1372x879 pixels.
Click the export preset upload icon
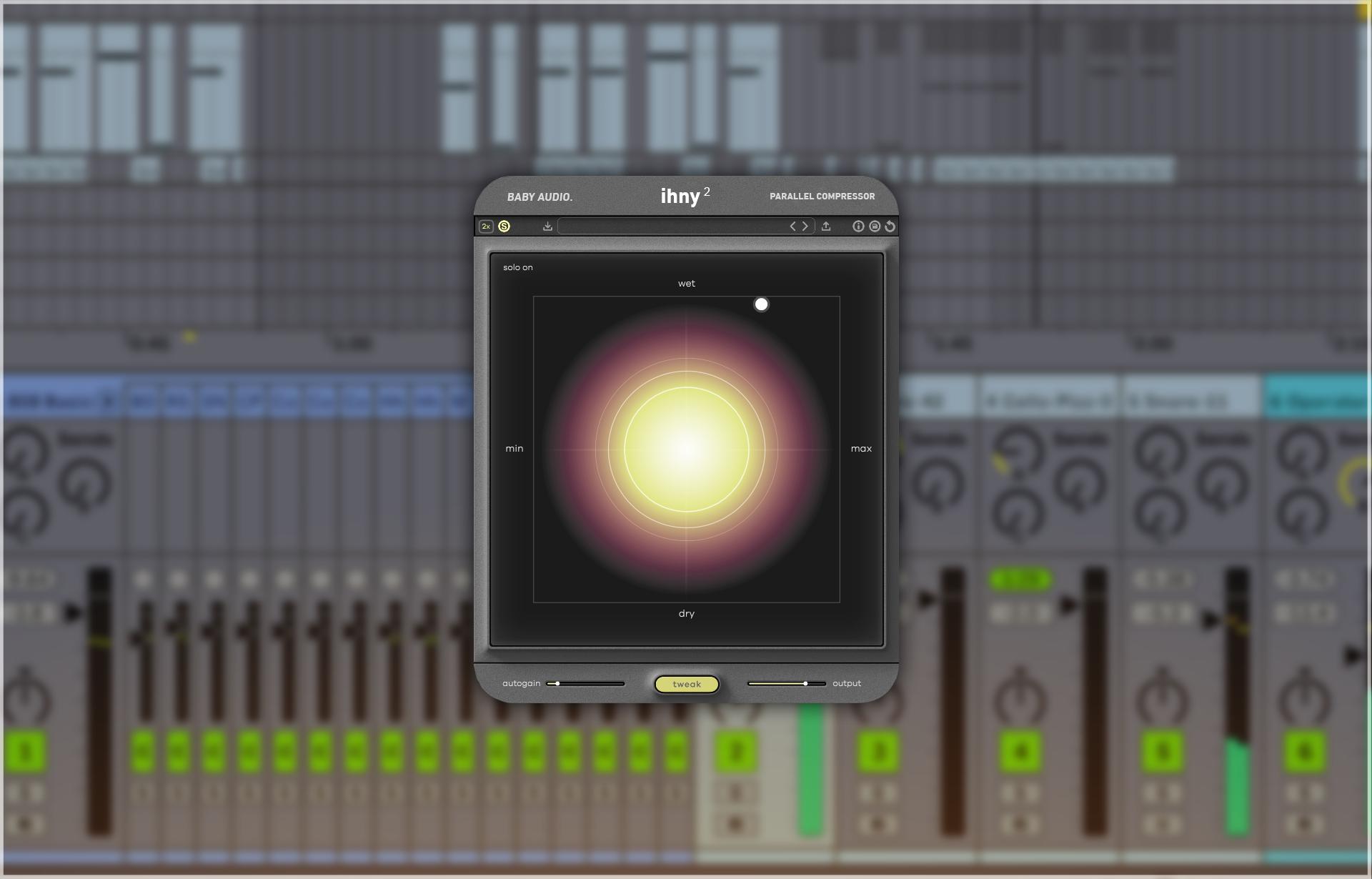click(826, 227)
